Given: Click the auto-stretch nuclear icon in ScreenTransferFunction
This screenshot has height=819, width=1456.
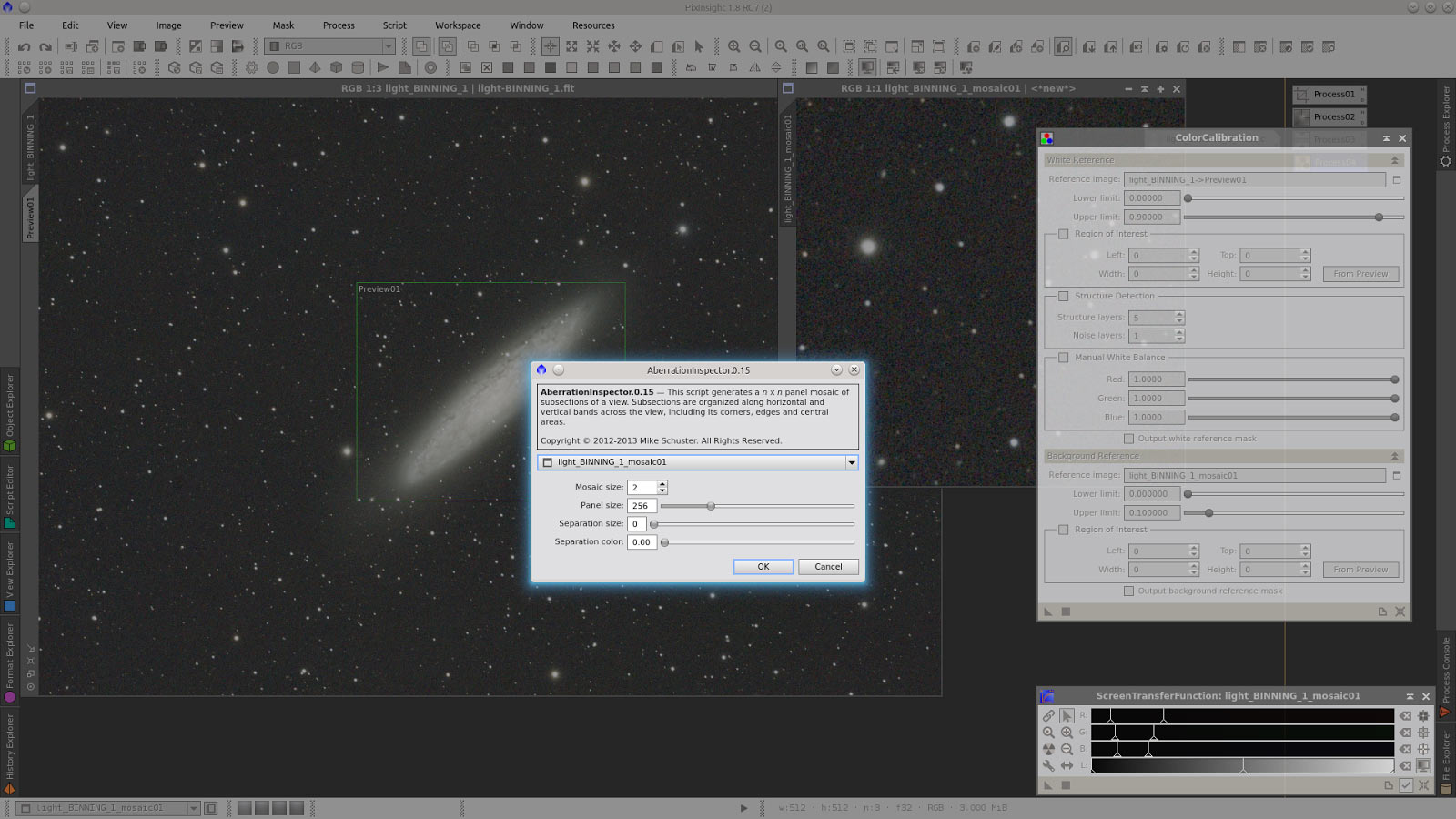Looking at the screenshot, I should point(1047,746).
